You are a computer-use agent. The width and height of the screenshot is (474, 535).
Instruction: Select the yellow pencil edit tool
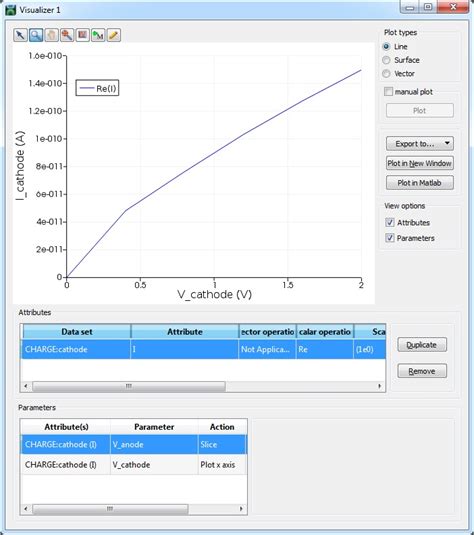pyautogui.click(x=114, y=35)
